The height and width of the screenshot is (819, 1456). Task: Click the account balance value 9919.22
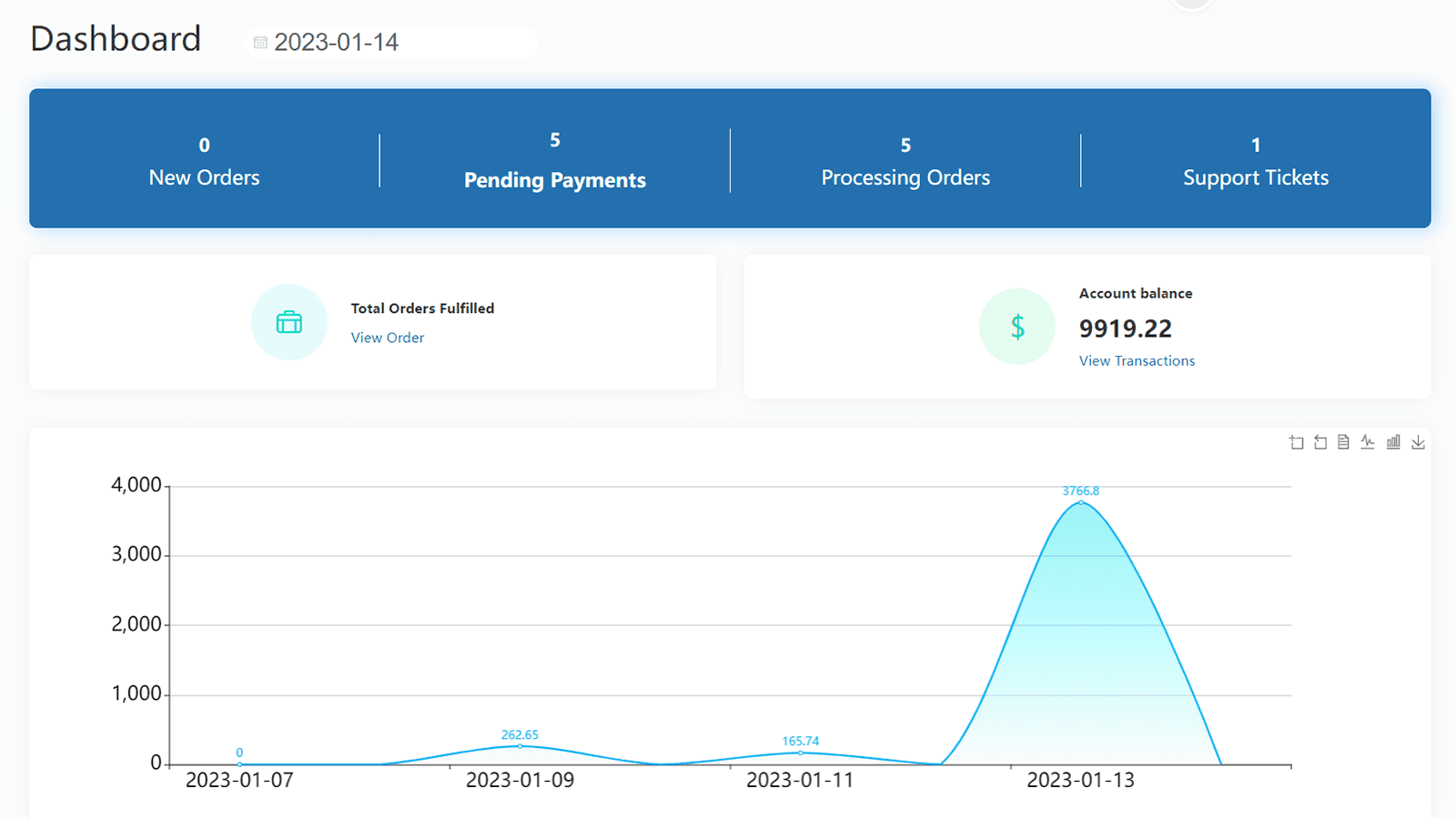[x=1125, y=329]
